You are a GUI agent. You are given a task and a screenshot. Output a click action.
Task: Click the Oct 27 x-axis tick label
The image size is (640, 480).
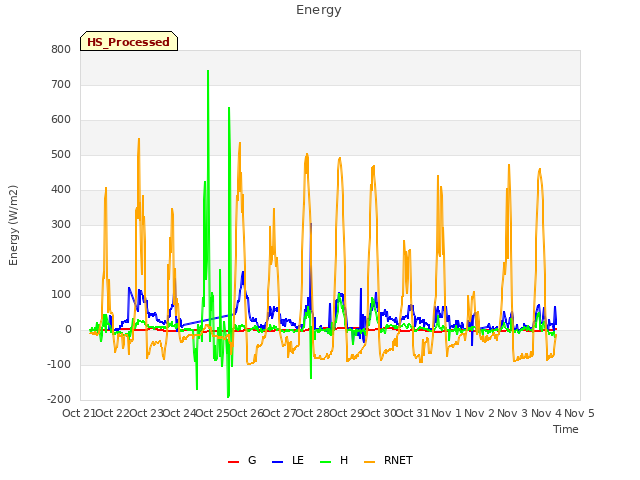[x=279, y=413]
